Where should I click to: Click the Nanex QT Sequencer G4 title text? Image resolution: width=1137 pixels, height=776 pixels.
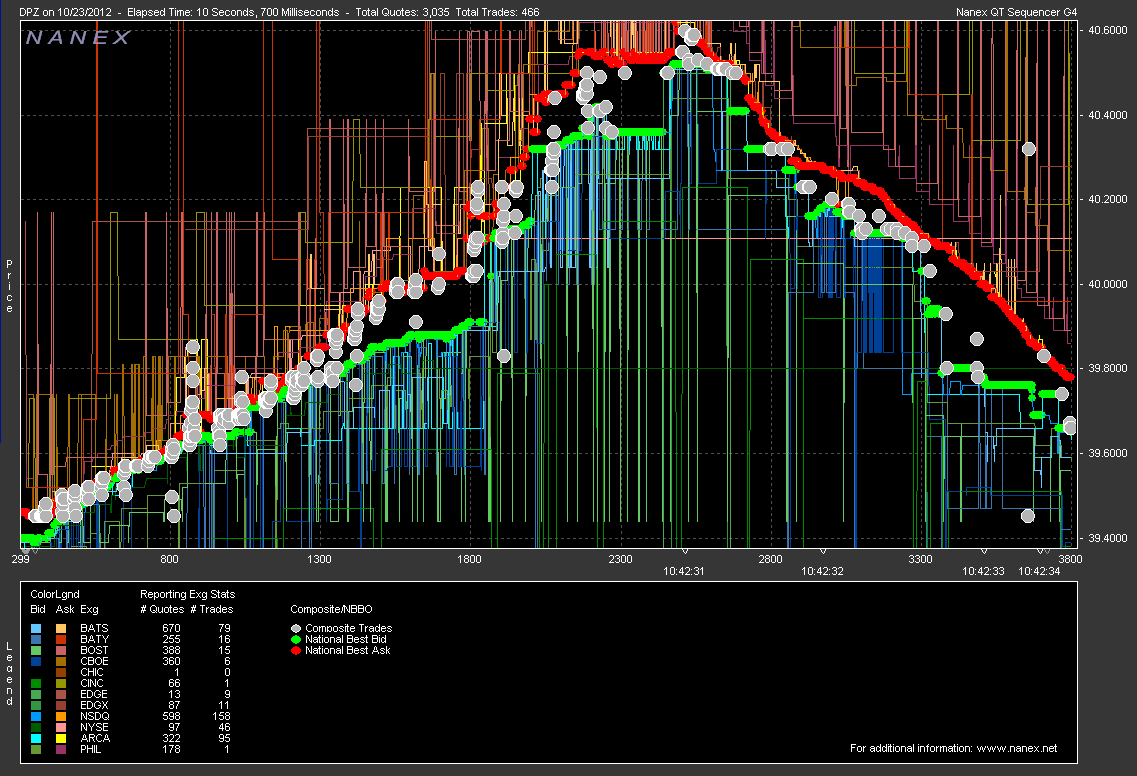pos(1017,12)
